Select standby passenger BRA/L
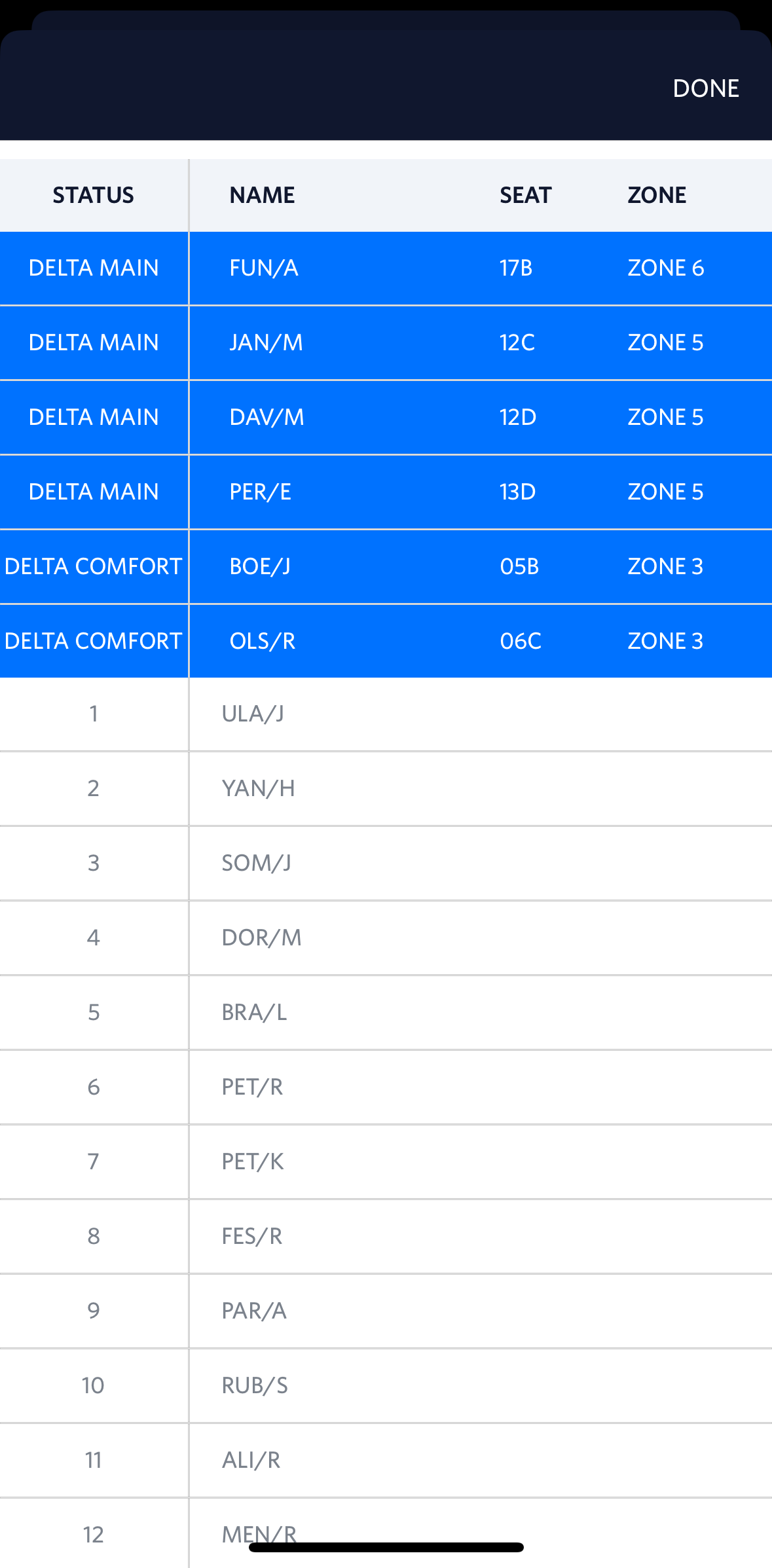Viewport: 772px width, 1568px height. coord(386,1012)
